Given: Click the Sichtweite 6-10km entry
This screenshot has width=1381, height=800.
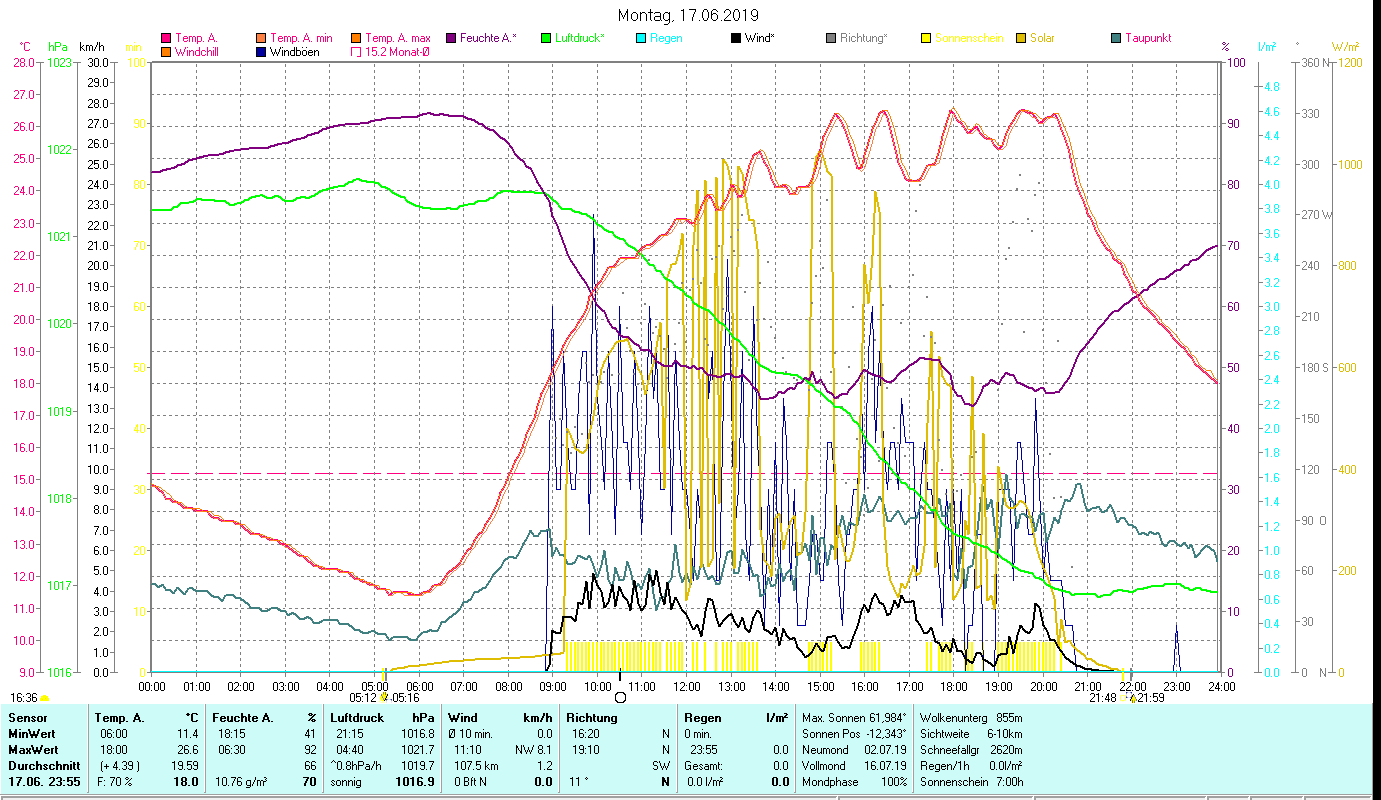Looking at the screenshot, I should coord(971,734).
